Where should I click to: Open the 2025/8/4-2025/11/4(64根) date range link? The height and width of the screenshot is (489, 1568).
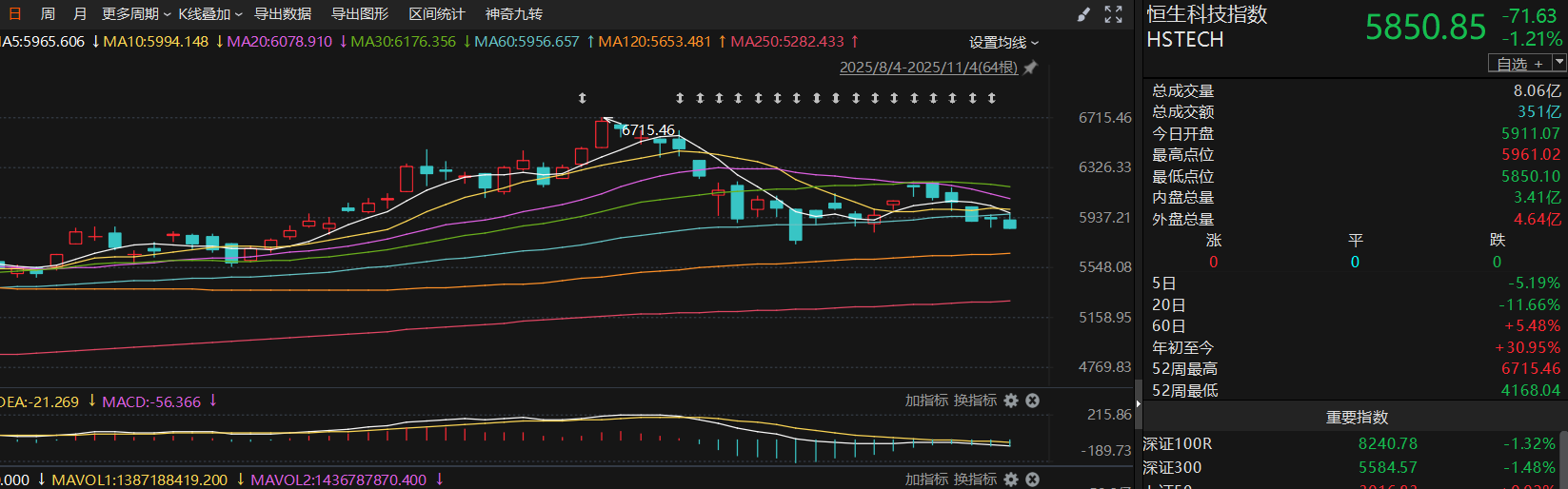[x=928, y=68]
